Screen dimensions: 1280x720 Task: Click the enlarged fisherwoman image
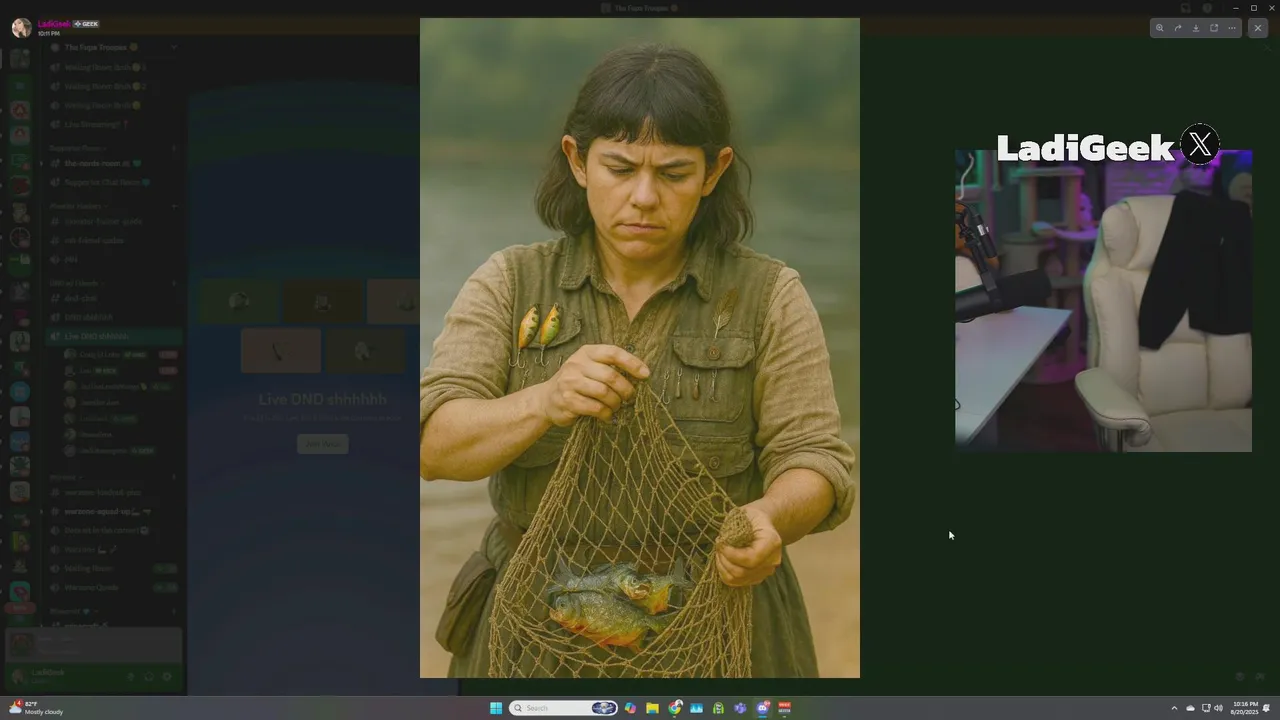[640, 348]
